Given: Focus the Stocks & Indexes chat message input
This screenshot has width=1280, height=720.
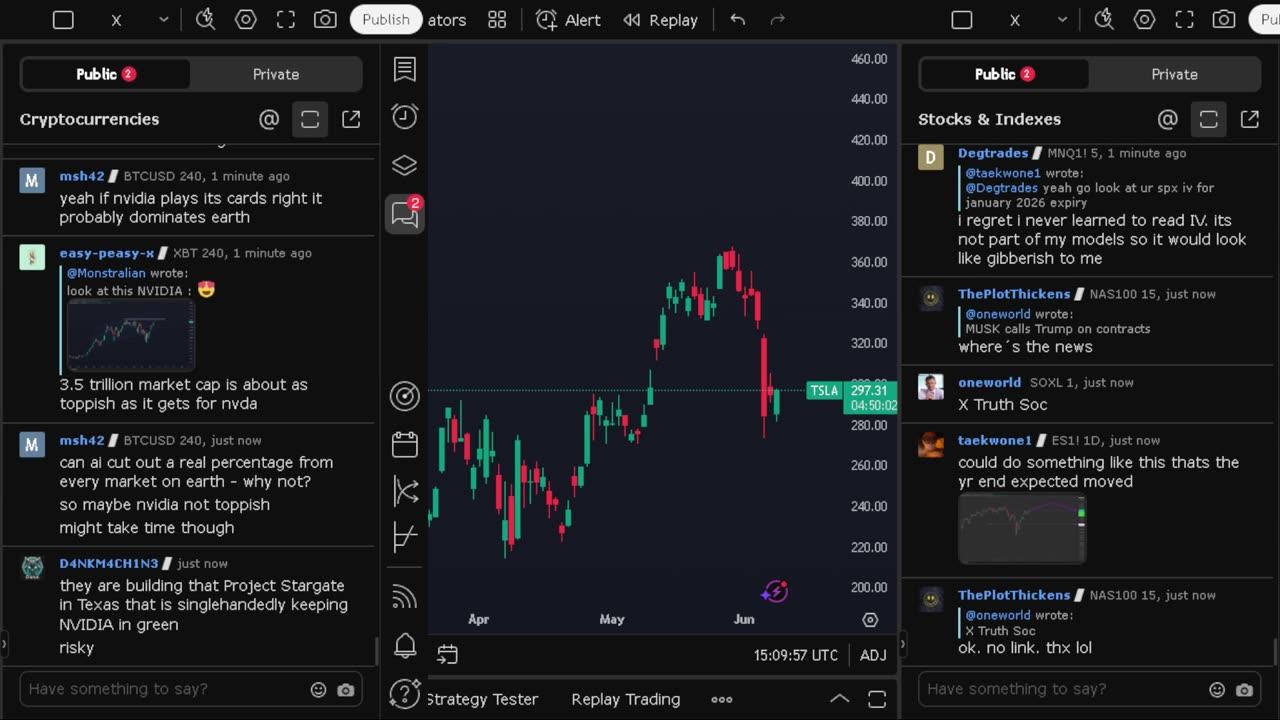Looking at the screenshot, I should [1064, 689].
